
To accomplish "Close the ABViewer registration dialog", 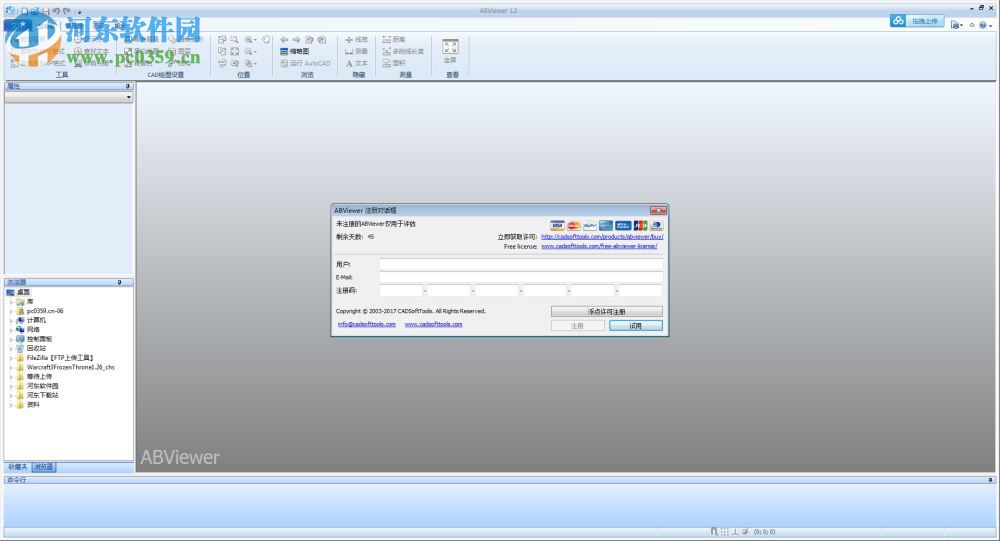I will coord(658,210).
